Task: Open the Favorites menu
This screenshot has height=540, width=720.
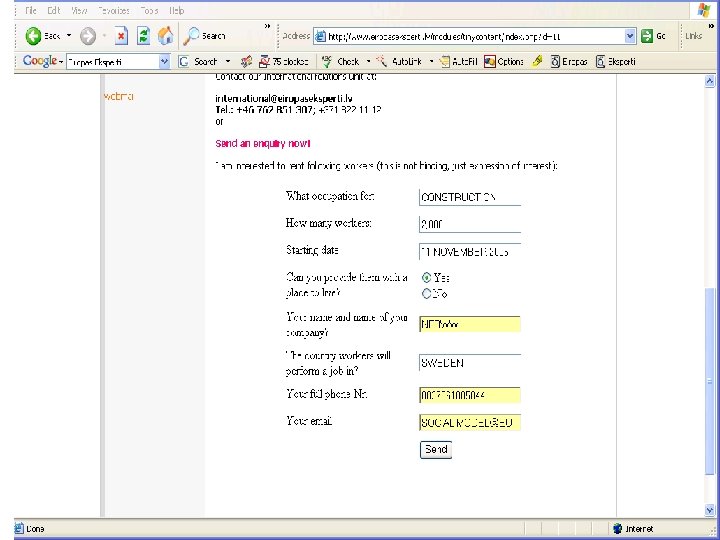Action: [x=114, y=10]
